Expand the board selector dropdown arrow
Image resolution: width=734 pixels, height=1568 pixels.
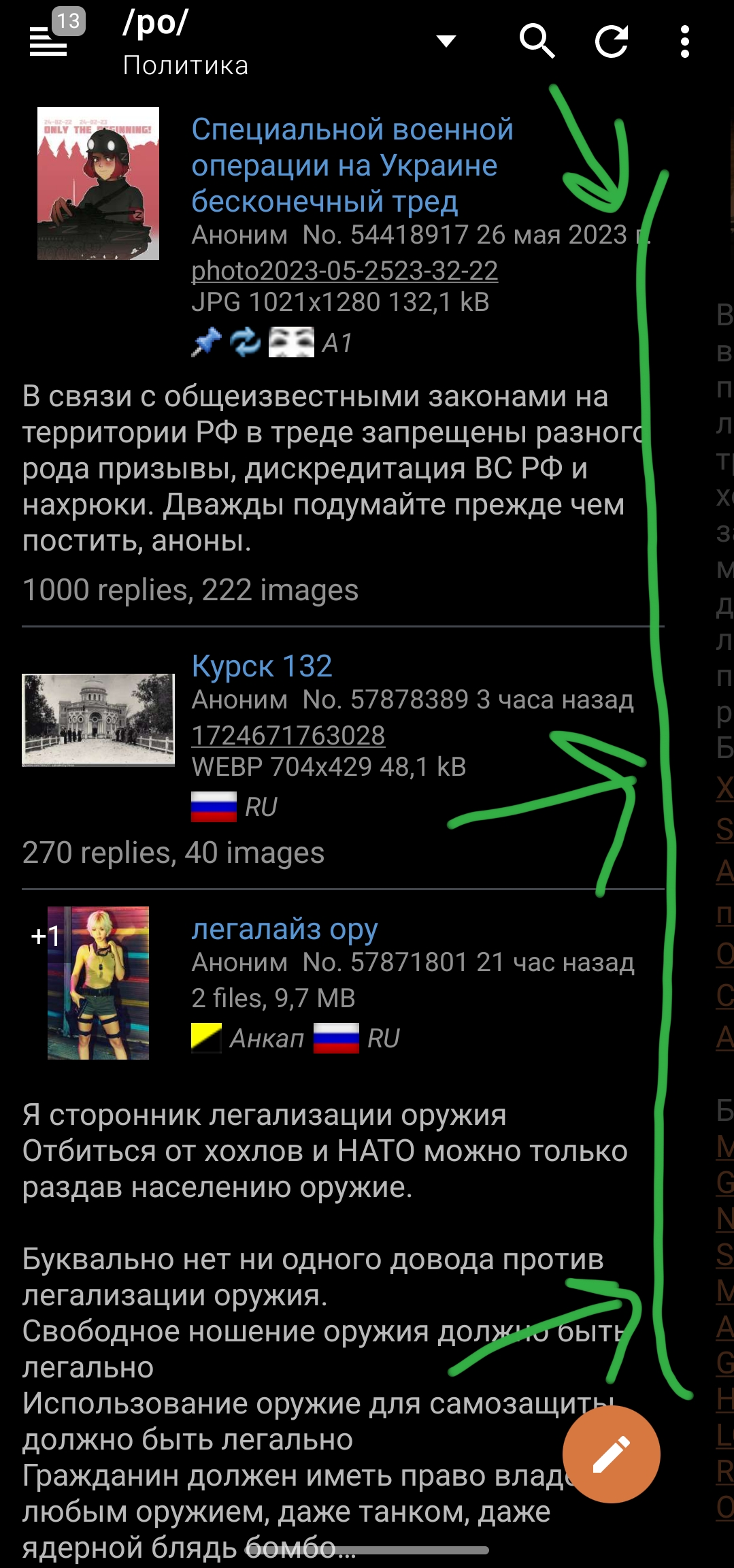446,42
